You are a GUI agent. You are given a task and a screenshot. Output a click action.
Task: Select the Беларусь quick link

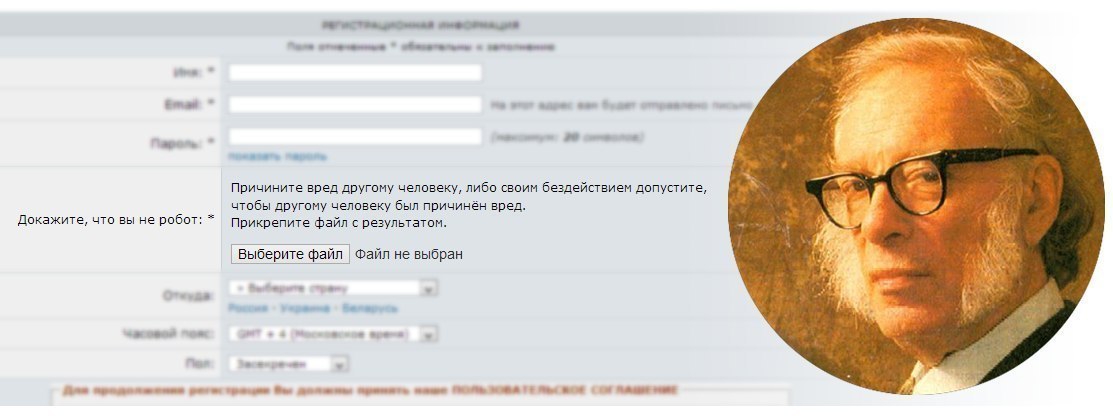point(370,309)
